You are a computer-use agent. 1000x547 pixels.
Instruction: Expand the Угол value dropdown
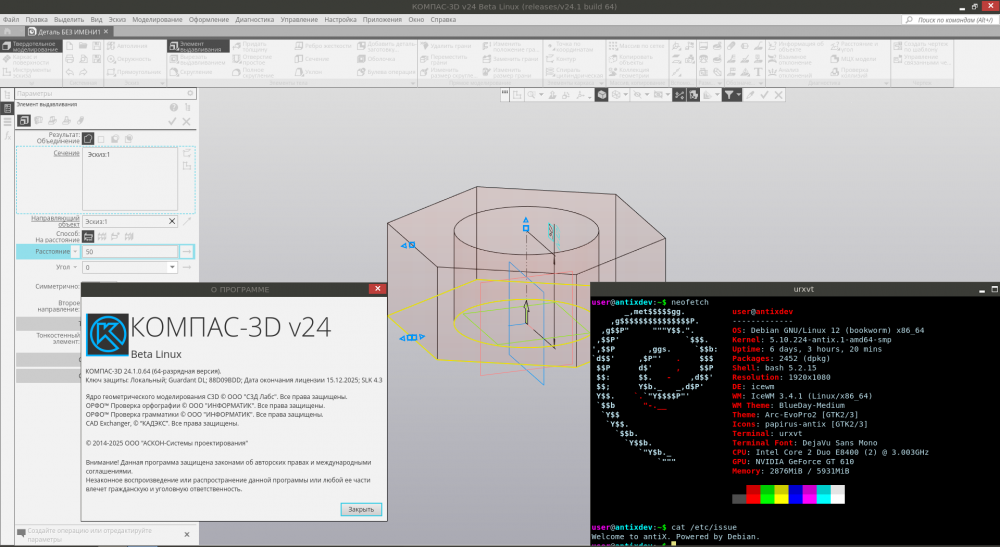(x=172, y=268)
